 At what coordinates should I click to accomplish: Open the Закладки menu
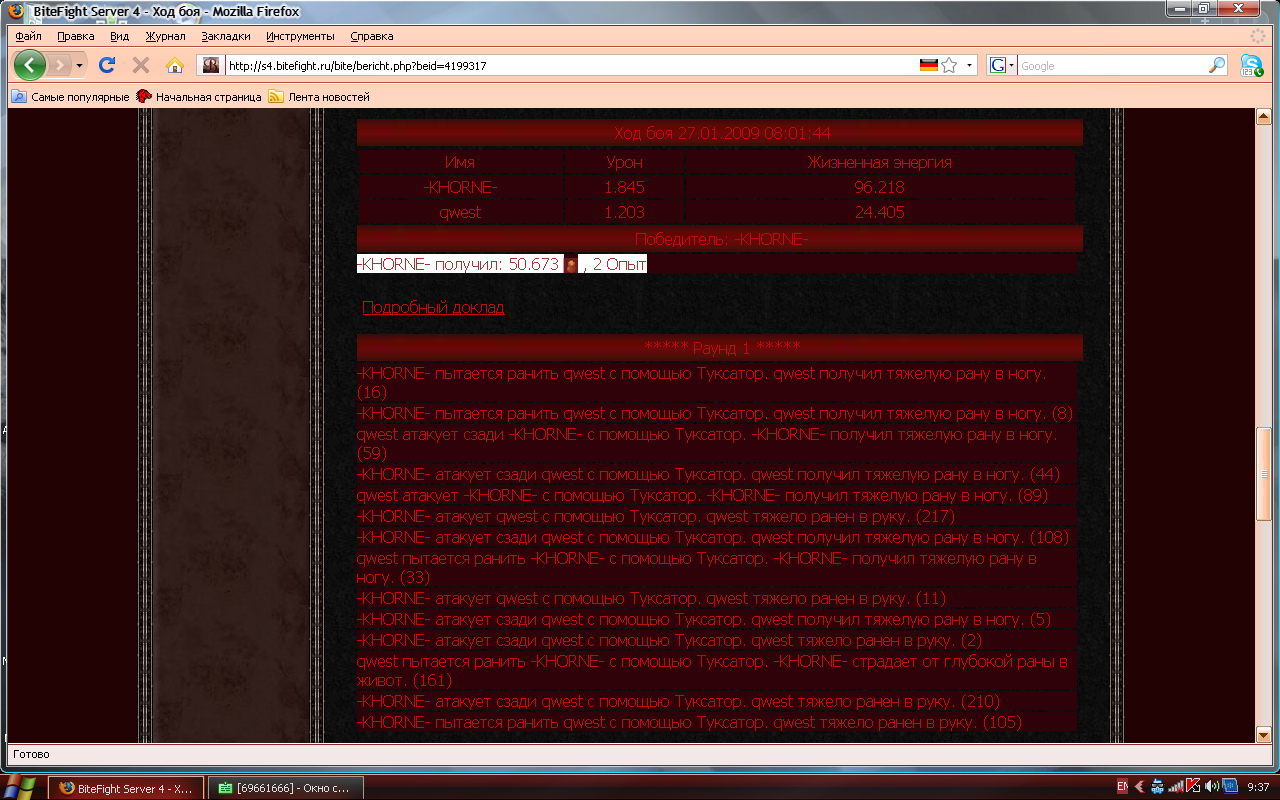223,36
